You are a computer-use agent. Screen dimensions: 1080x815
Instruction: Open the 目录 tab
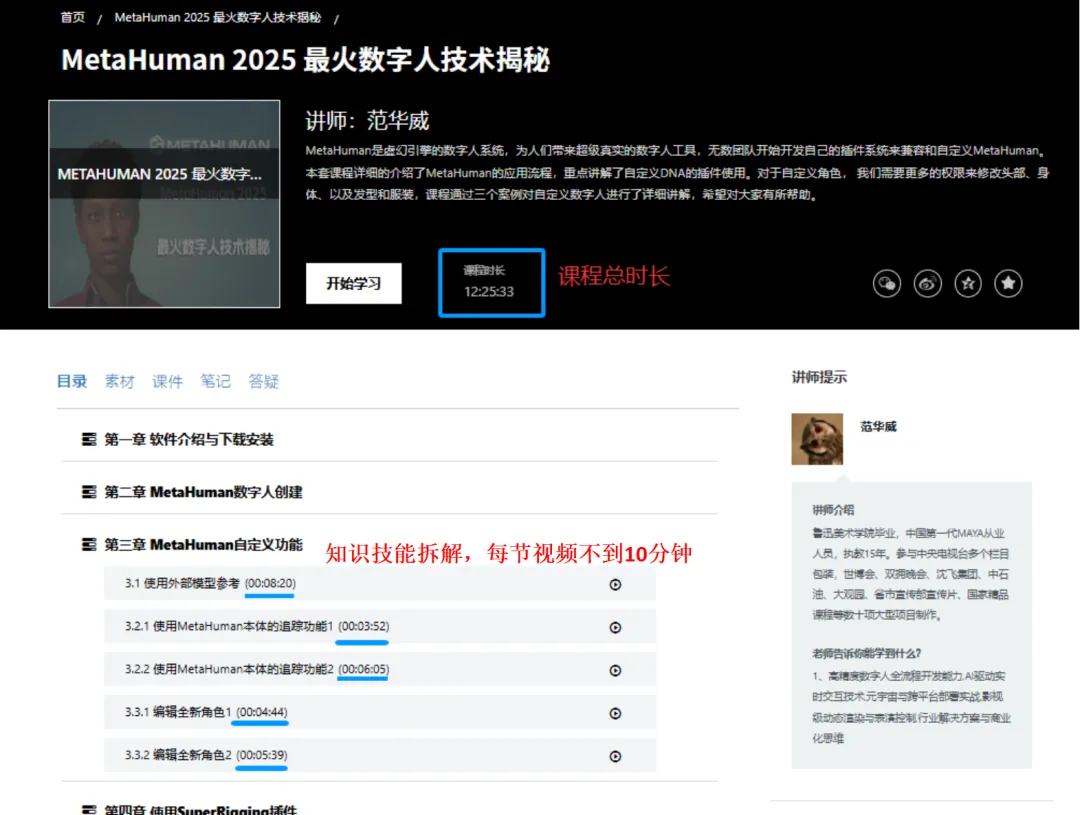72,381
